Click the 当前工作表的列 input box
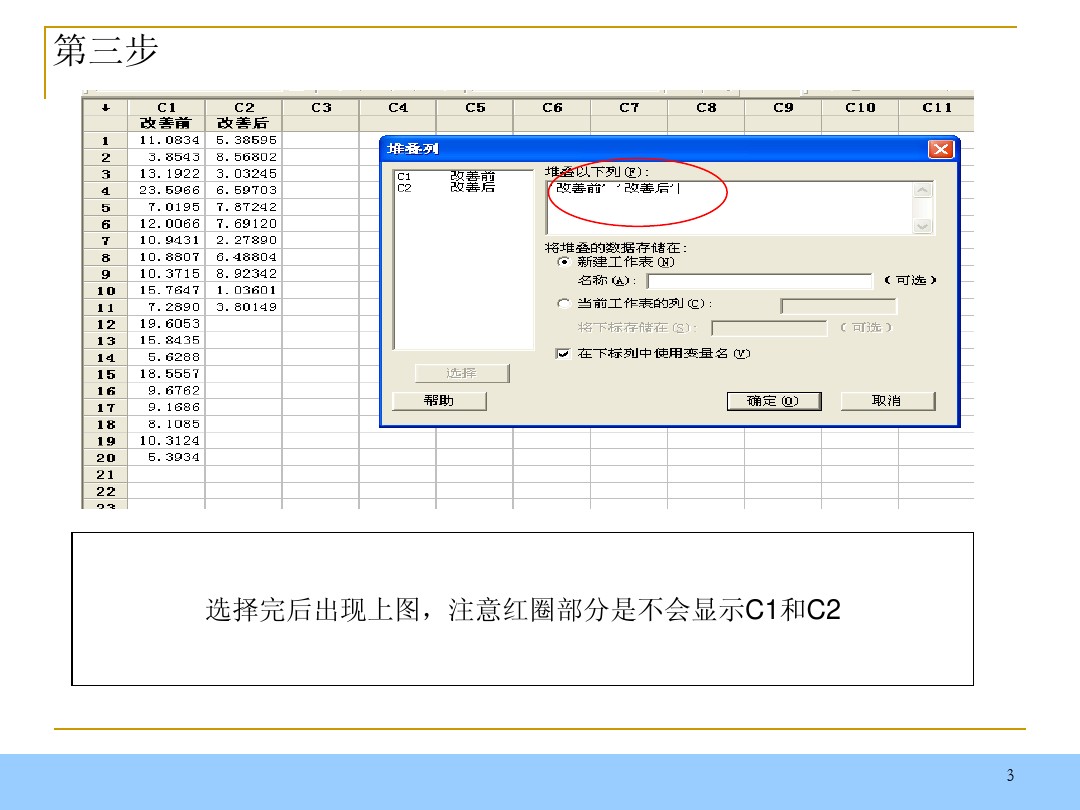This screenshot has height=810, width=1080. click(840, 303)
